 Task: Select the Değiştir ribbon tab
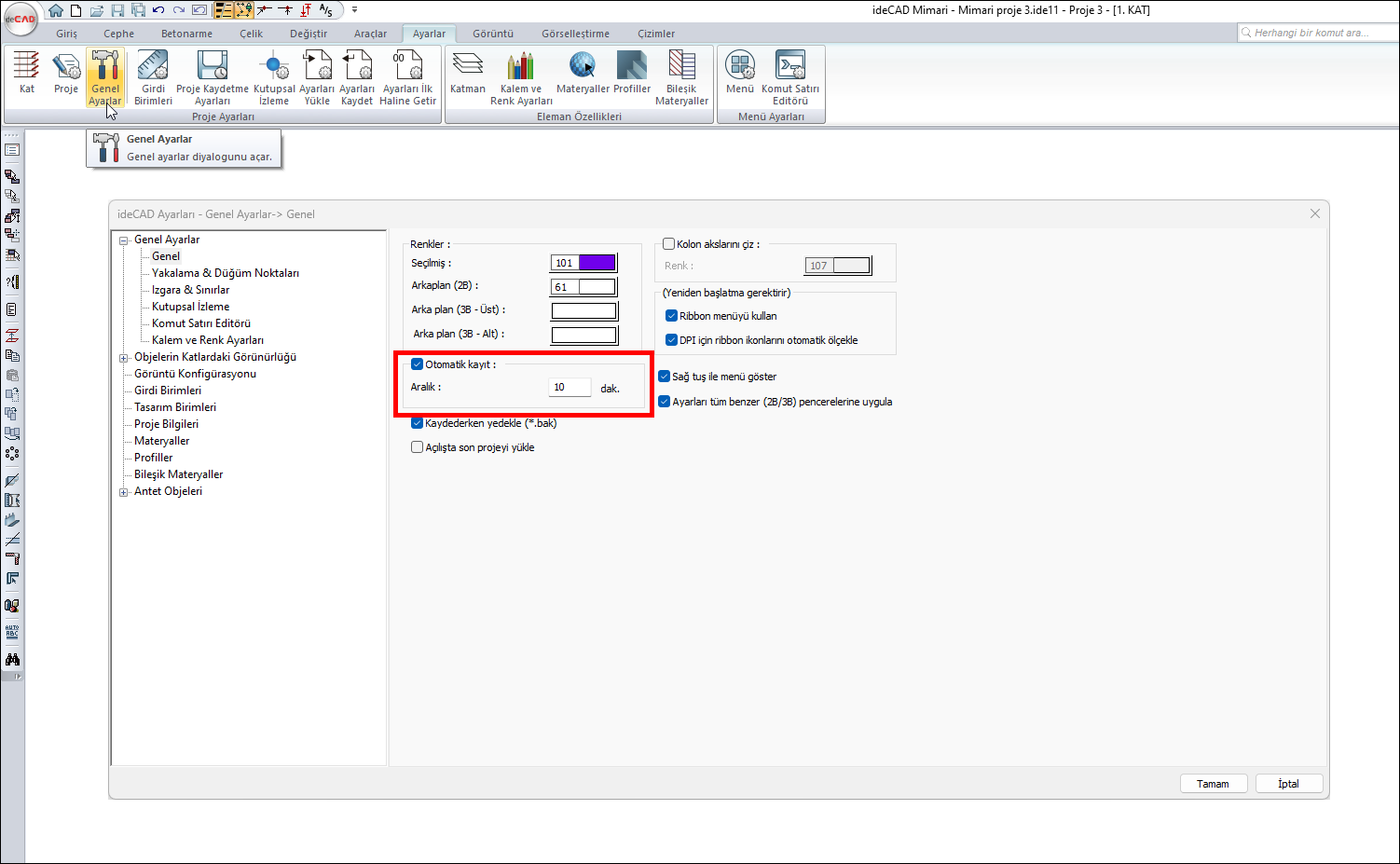click(309, 34)
